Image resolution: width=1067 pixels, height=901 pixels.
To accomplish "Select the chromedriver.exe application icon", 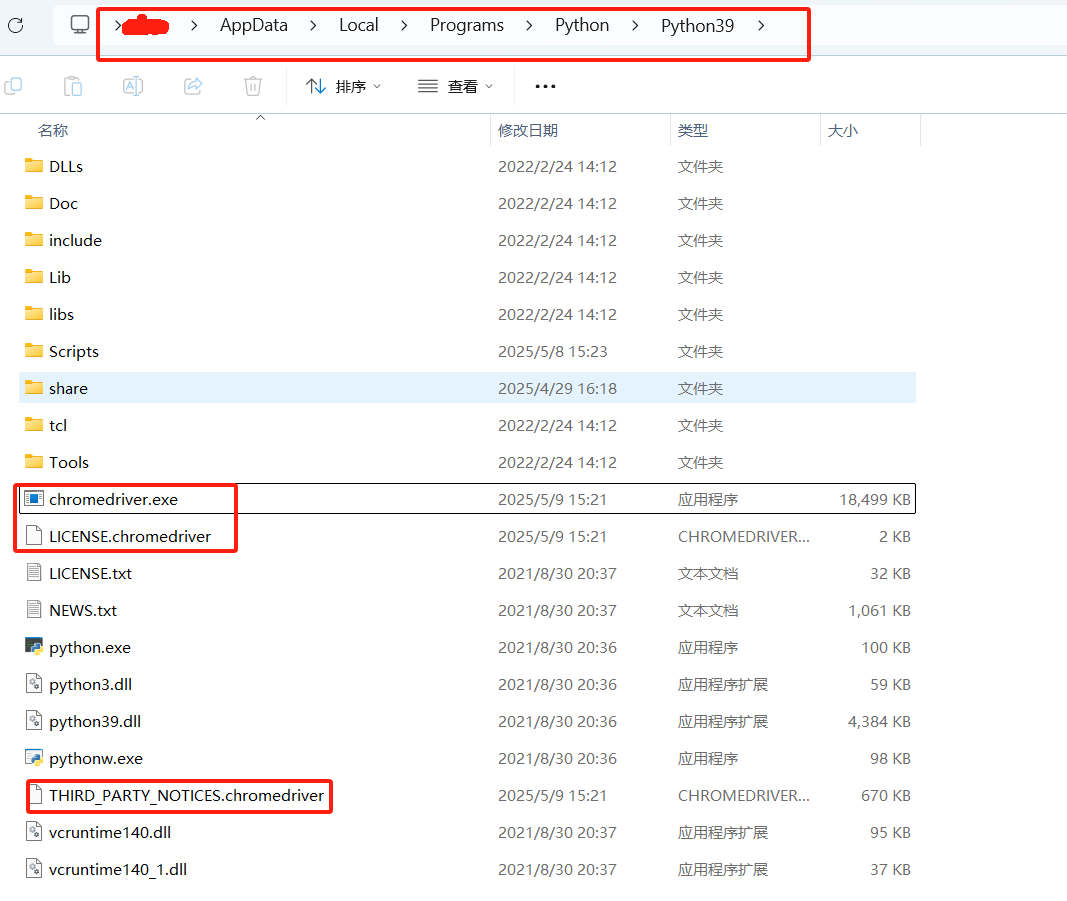I will (34, 499).
